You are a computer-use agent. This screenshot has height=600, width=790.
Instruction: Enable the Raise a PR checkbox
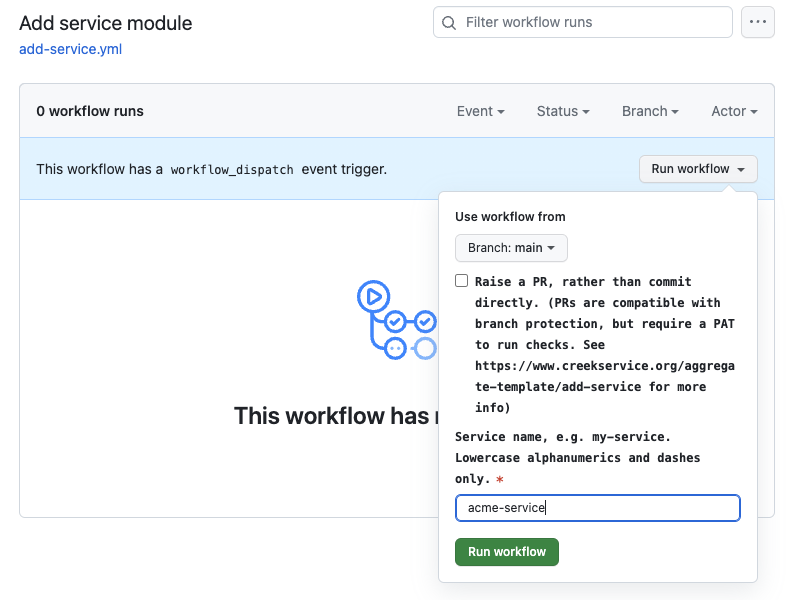pos(462,281)
